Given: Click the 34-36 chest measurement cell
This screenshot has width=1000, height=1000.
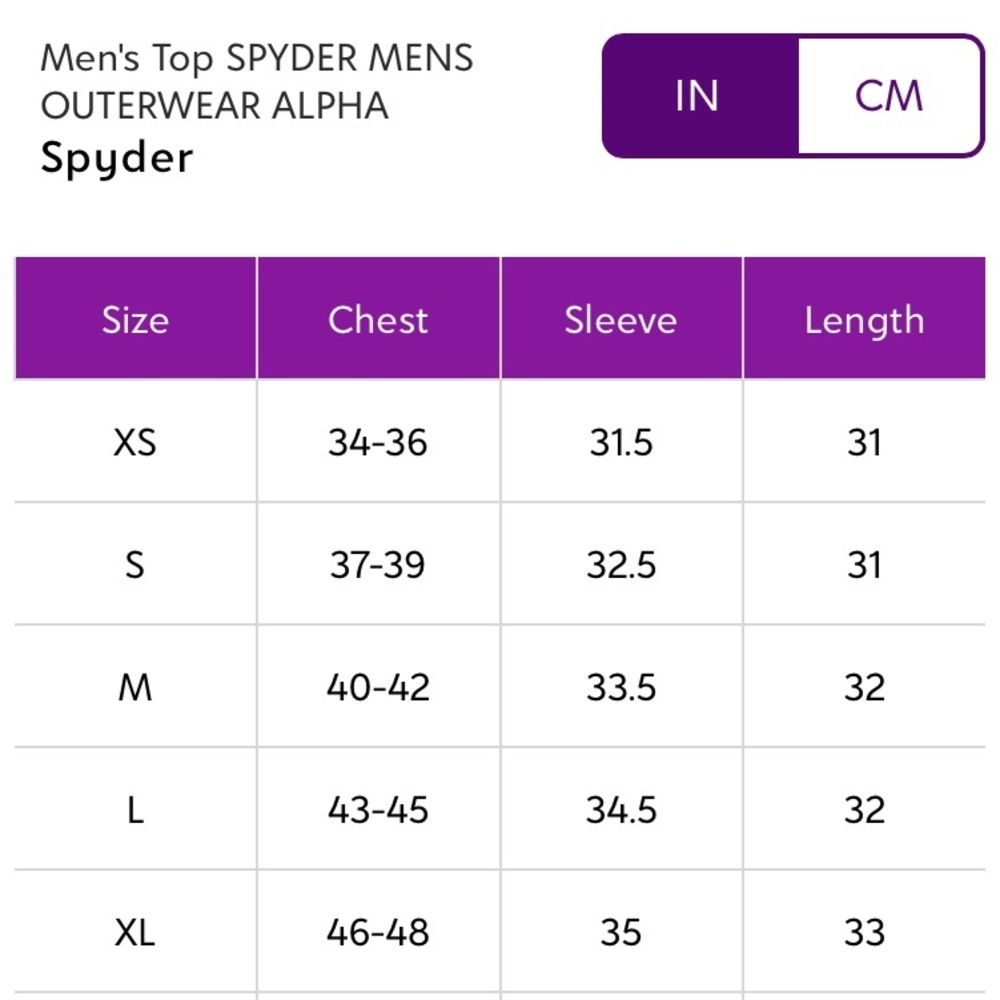Looking at the screenshot, I should [378, 442].
